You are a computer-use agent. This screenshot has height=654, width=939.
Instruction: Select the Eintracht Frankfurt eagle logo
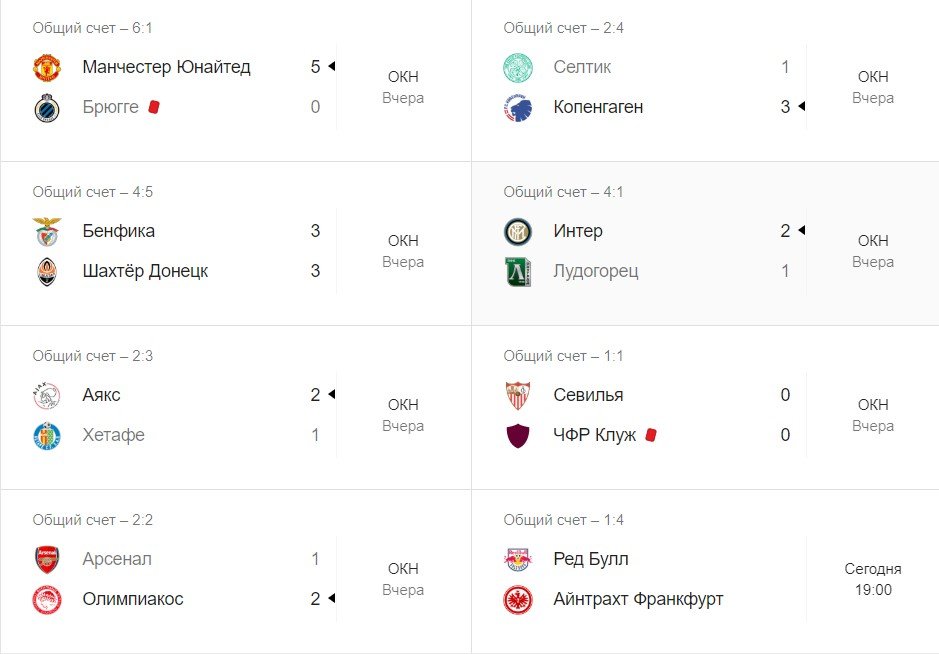click(x=518, y=600)
